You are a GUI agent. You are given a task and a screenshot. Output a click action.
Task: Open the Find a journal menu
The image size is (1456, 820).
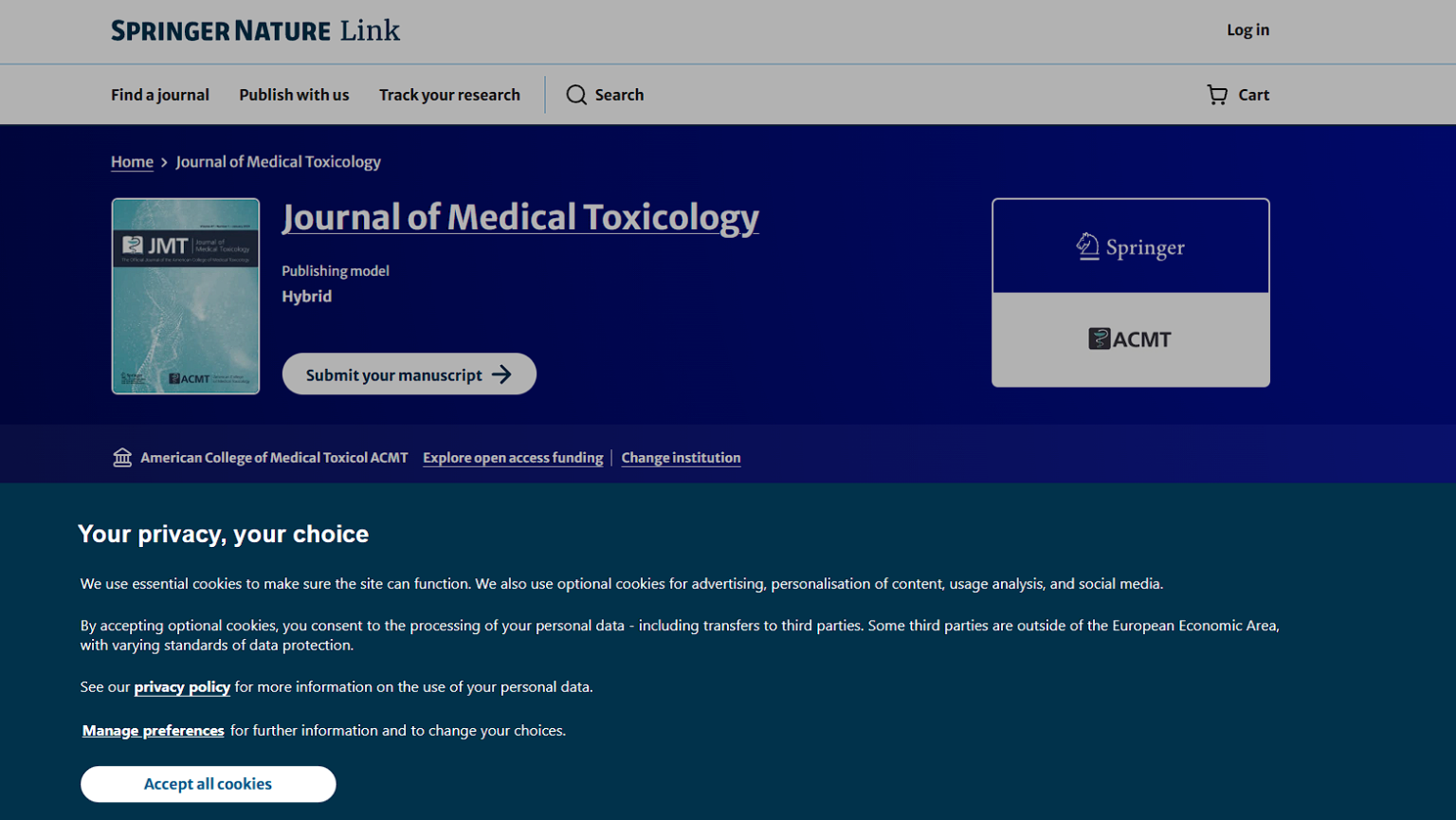(x=159, y=95)
